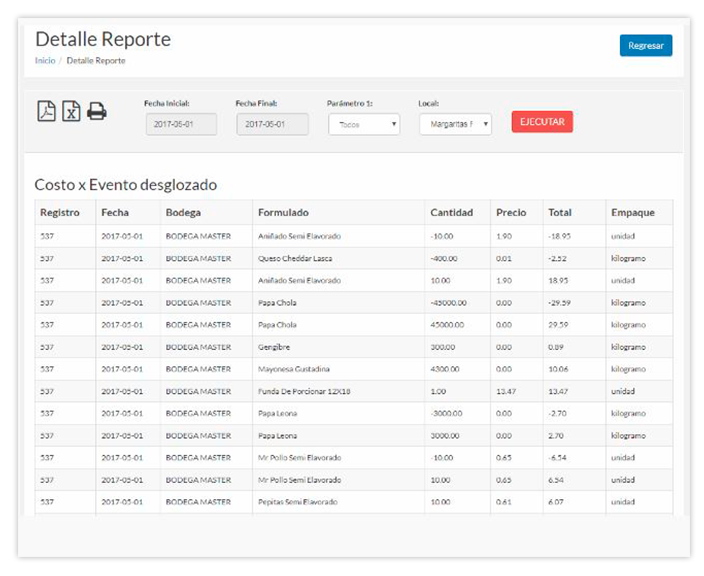The image size is (704, 576).
Task: Sort by Cantidad column header
Action: [x=452, y=213]
